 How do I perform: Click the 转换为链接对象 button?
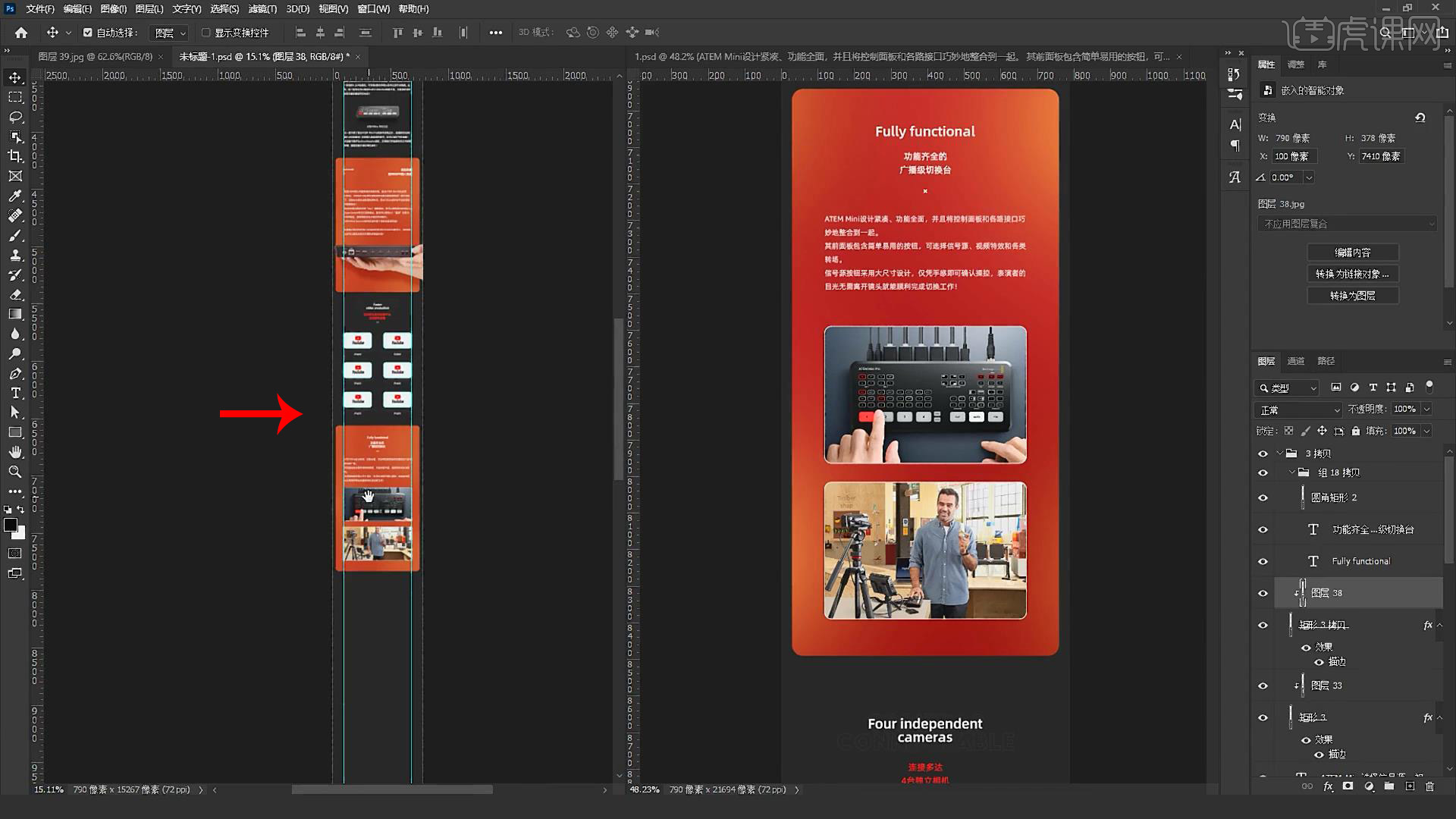click(x=1353, y=274)
